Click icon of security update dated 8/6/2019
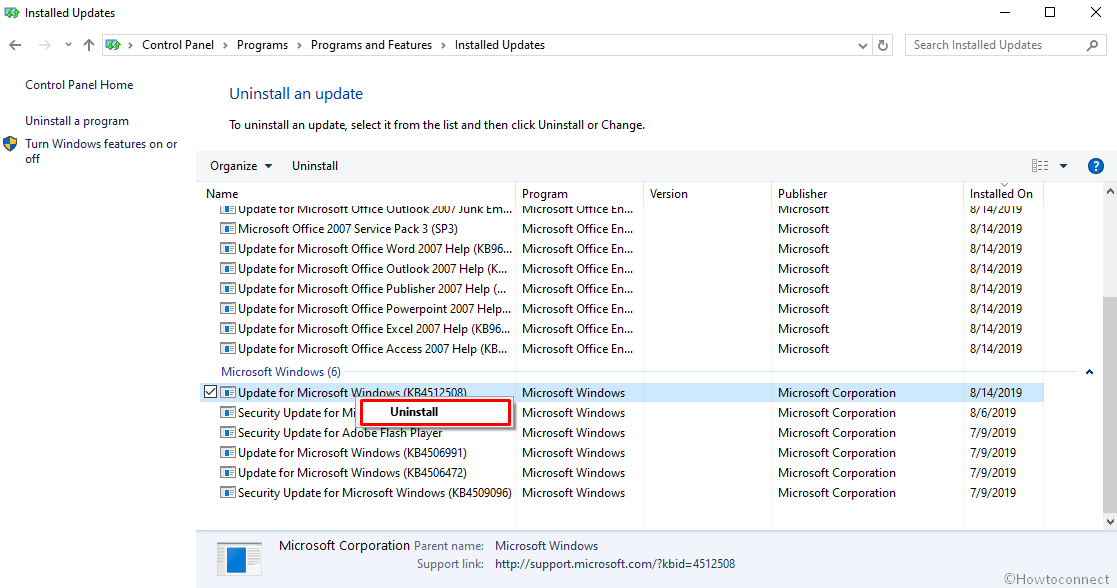Screen dimensions: 1117x588 (228, 413)
